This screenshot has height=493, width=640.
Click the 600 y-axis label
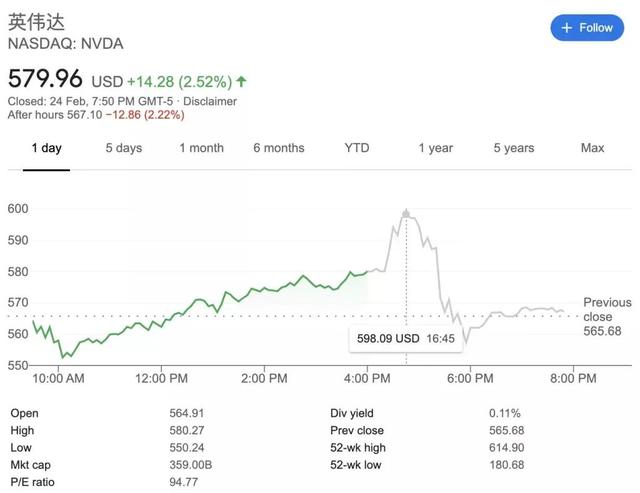pos(18,209)
